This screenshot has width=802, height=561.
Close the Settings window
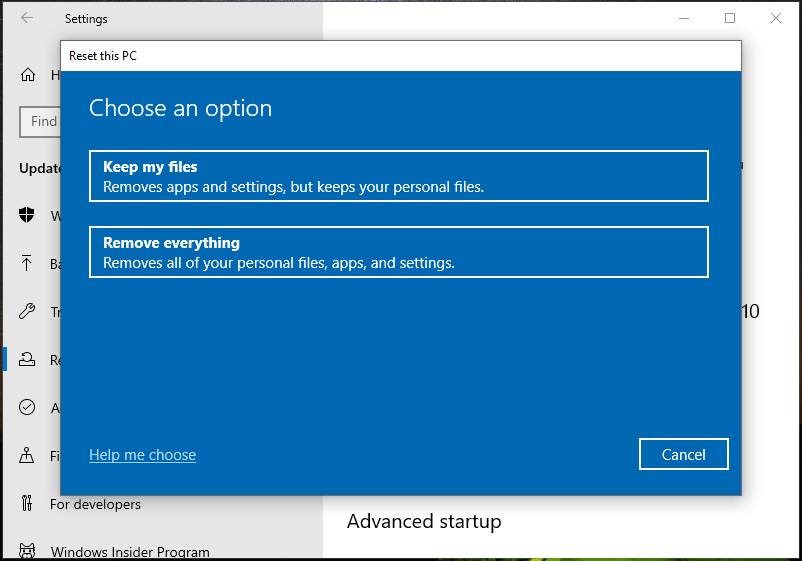pyautogui.click(x=775, y=18)
